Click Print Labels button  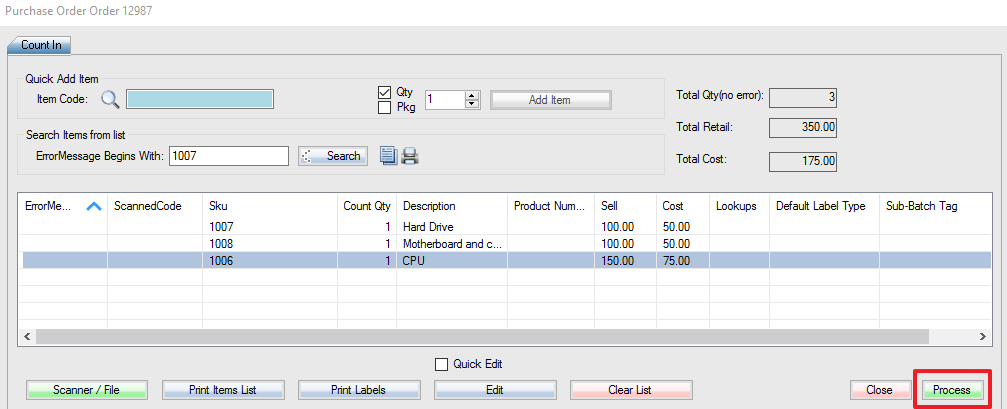pos(358,390)
